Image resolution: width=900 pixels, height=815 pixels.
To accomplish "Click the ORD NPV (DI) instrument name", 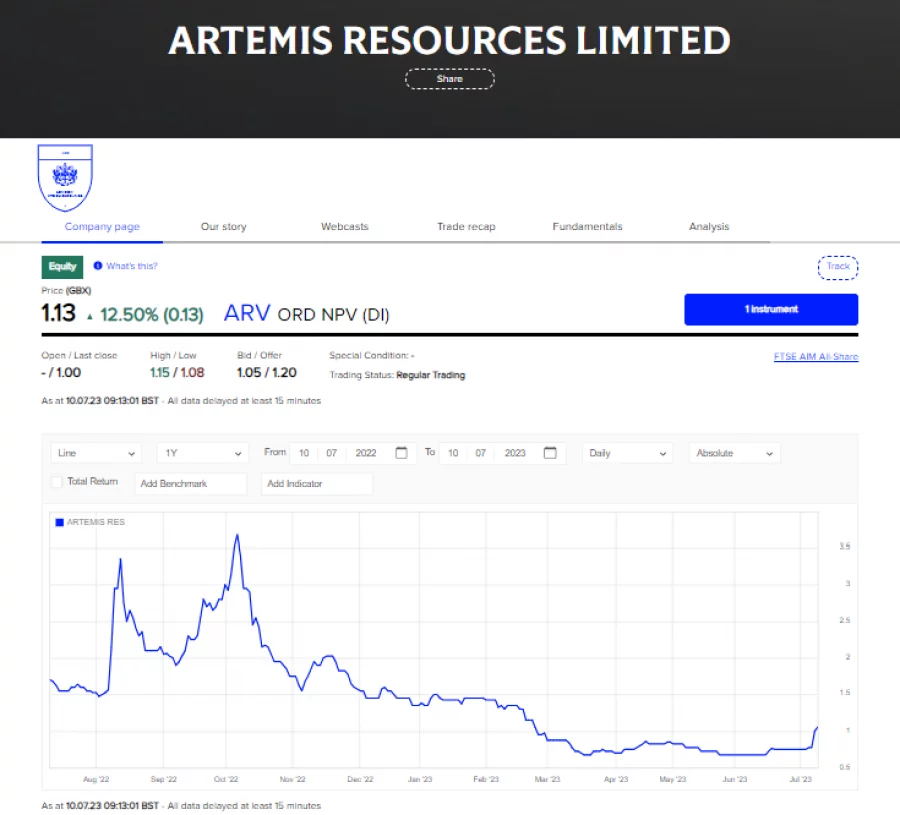I will tap(333, 315).
